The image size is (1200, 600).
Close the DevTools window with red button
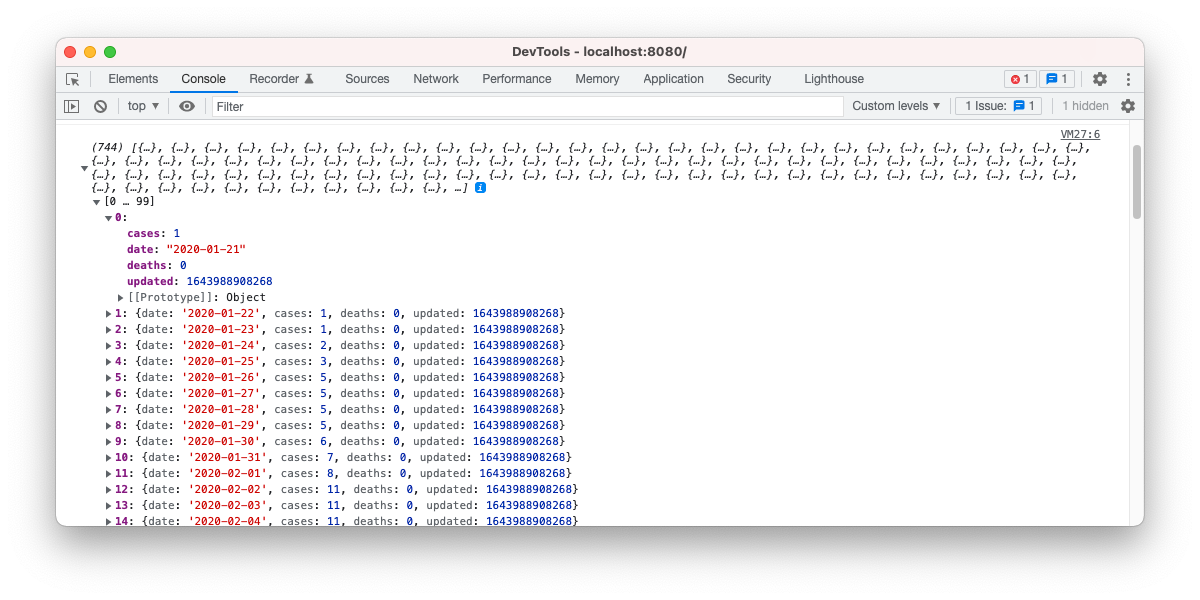(x=70, y=52)
